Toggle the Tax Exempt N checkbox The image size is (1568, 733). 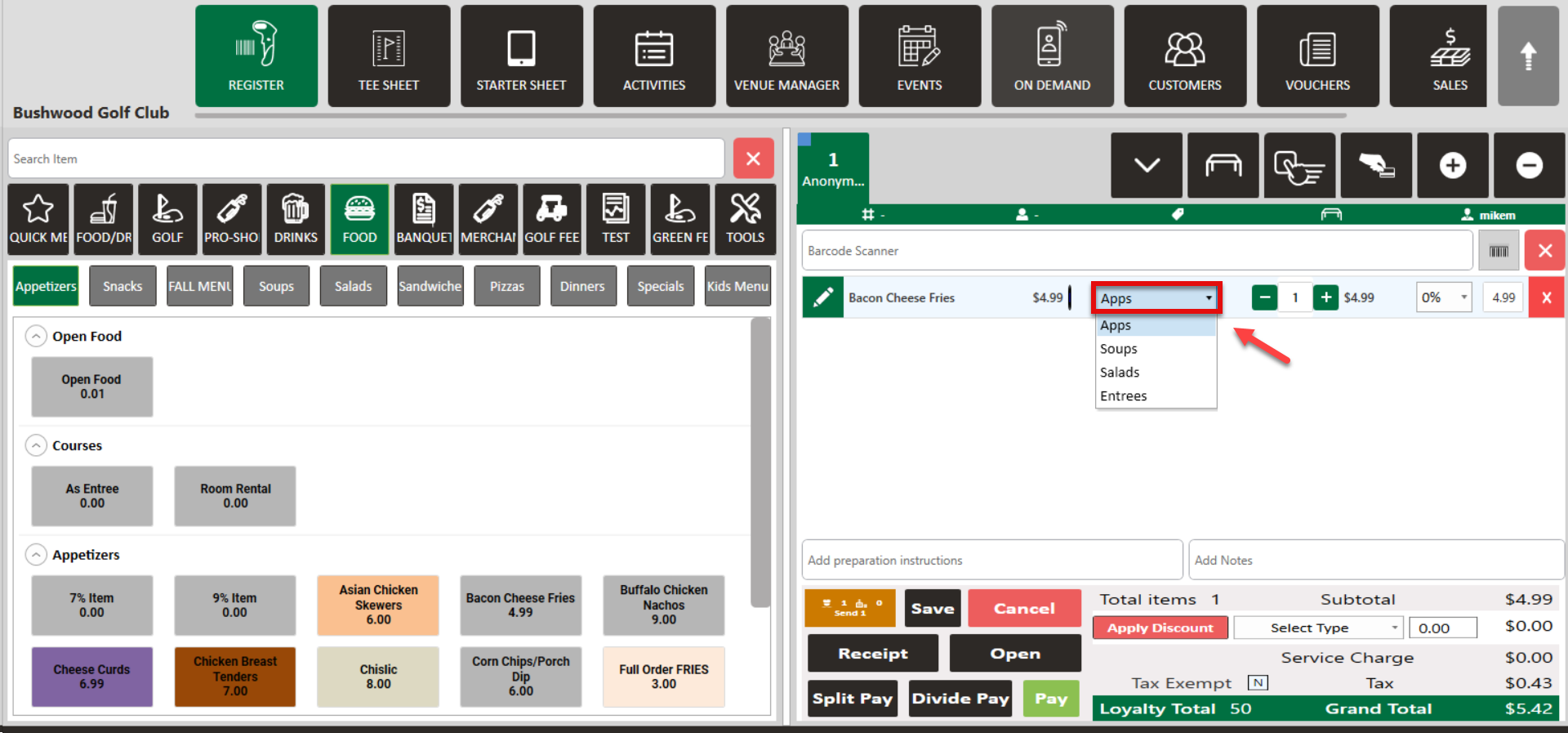click(1258, 683)
